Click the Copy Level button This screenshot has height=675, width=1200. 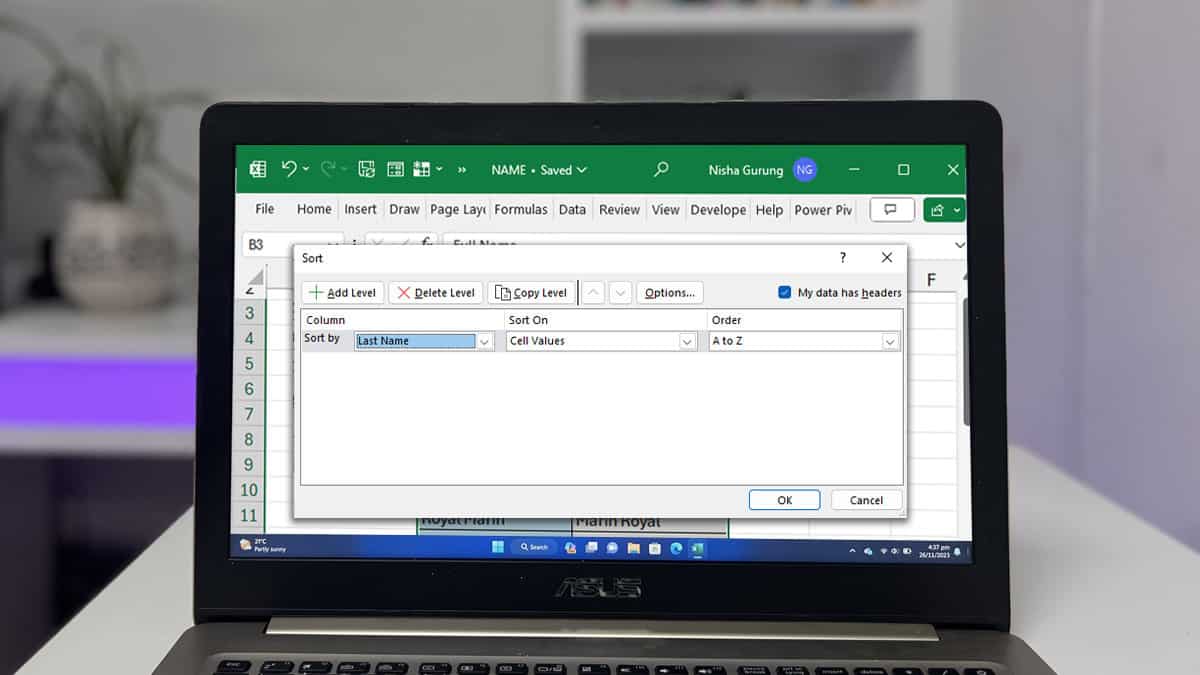pos(532,292)
